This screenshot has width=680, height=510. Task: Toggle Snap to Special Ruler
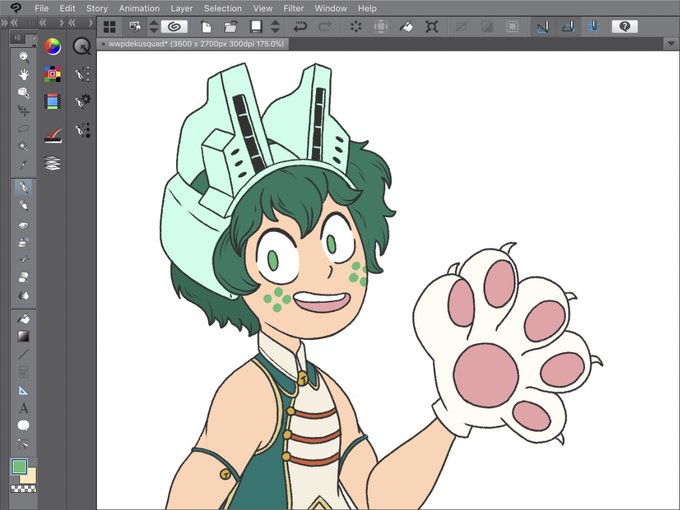click(x=569, y=27)
